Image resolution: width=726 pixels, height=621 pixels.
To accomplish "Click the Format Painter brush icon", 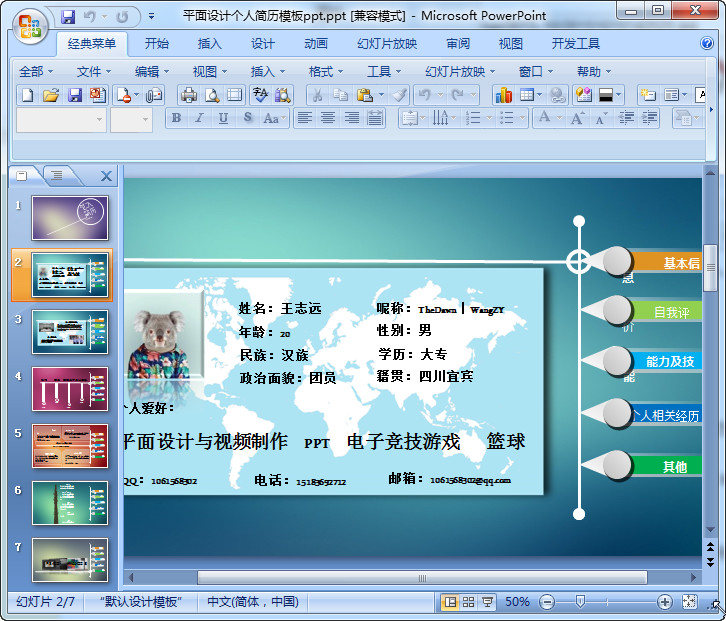I will pos(399,95).
